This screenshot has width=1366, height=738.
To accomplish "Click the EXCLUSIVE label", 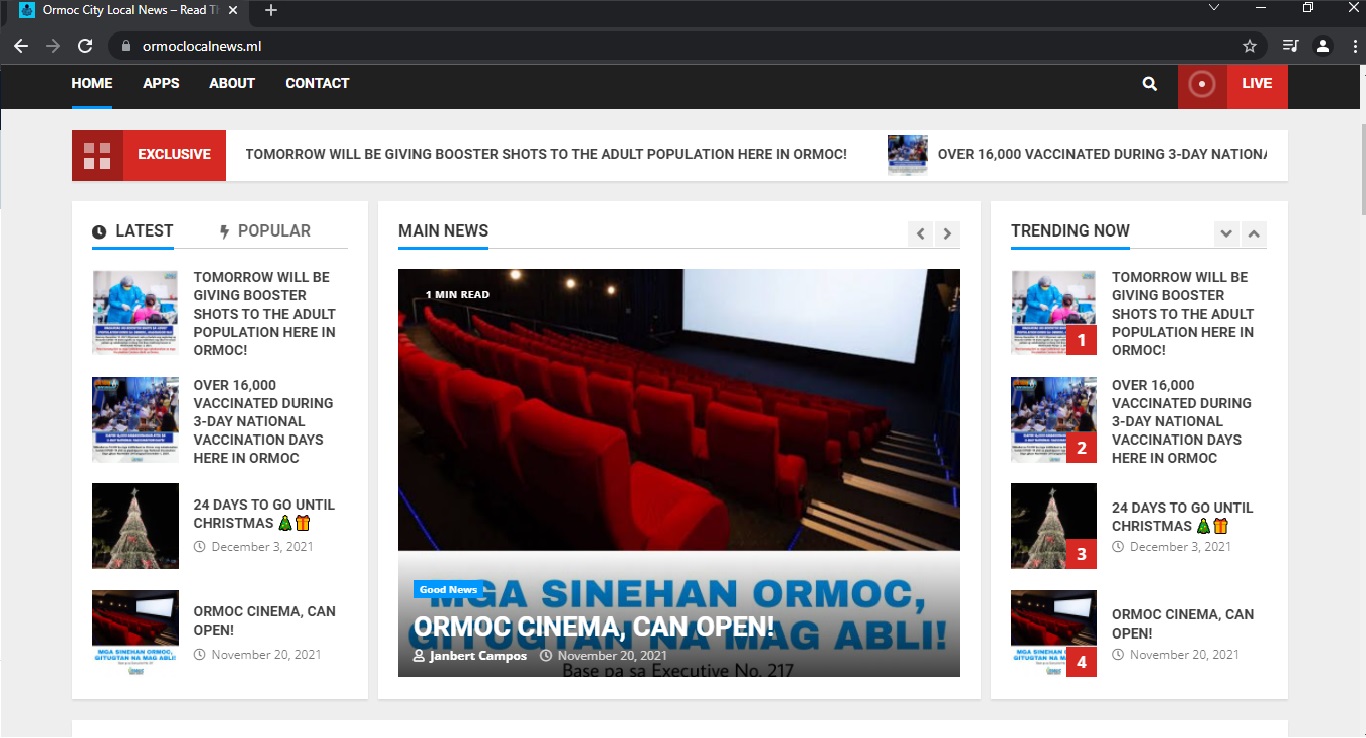I will point(174,155).
